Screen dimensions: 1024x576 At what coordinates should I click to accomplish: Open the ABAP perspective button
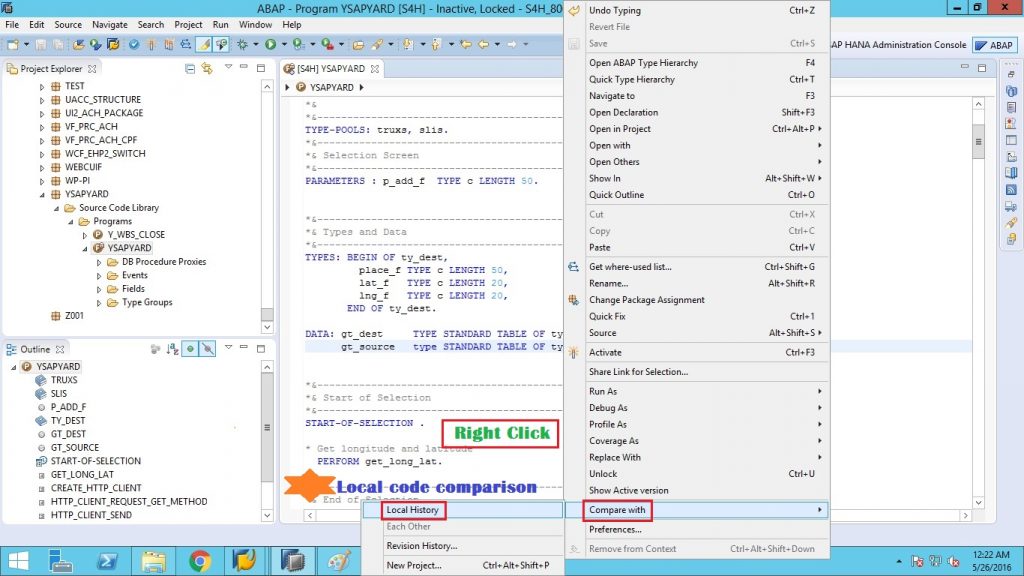[994, 44]
